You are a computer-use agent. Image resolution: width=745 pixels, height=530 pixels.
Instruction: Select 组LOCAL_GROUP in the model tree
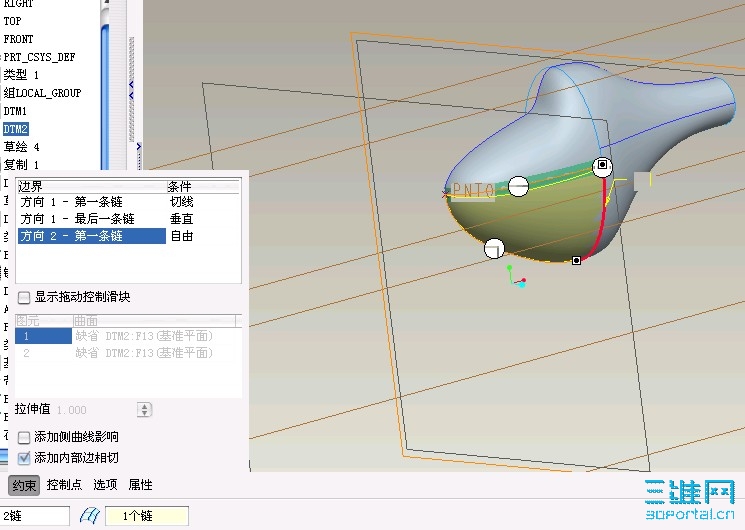coord(42,93)
